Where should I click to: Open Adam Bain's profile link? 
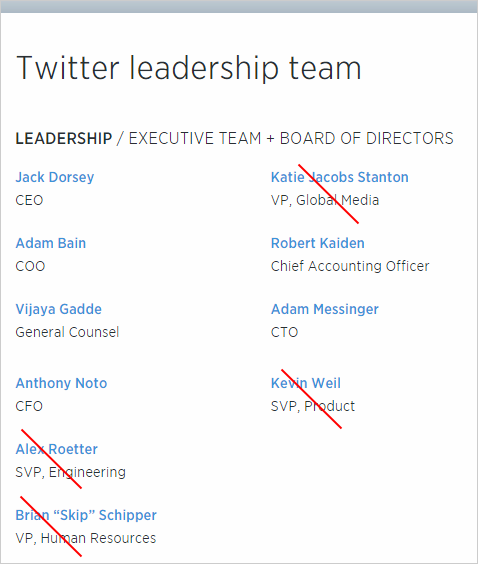pos(51,243)
